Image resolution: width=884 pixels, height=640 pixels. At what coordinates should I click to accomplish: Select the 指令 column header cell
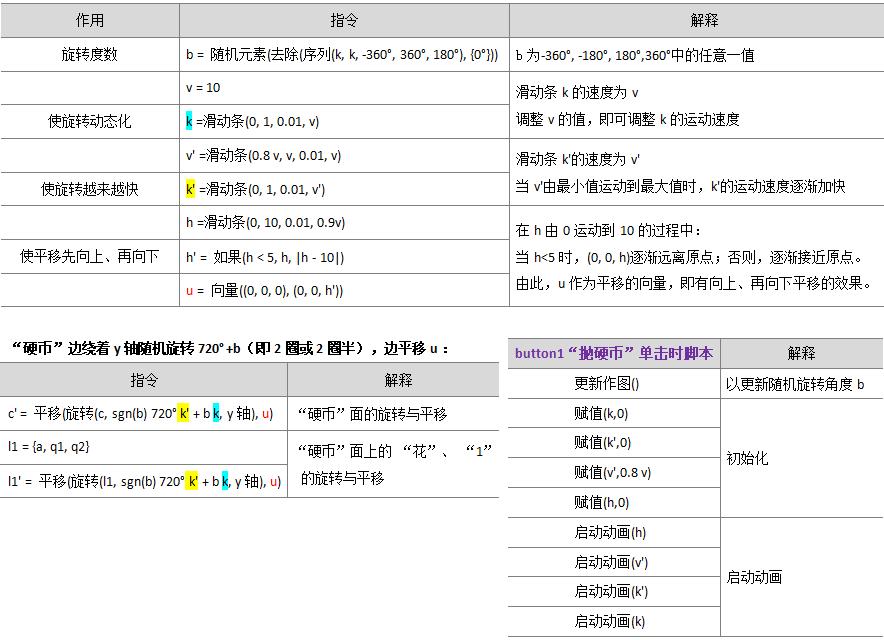pyautogui.click(x=342, y=20)
